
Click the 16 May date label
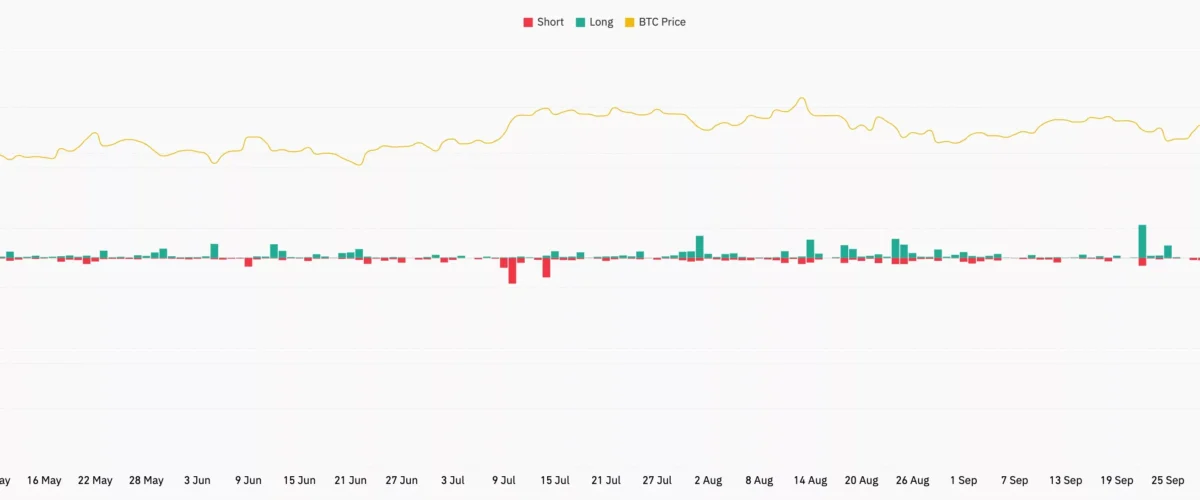[44, 480]
